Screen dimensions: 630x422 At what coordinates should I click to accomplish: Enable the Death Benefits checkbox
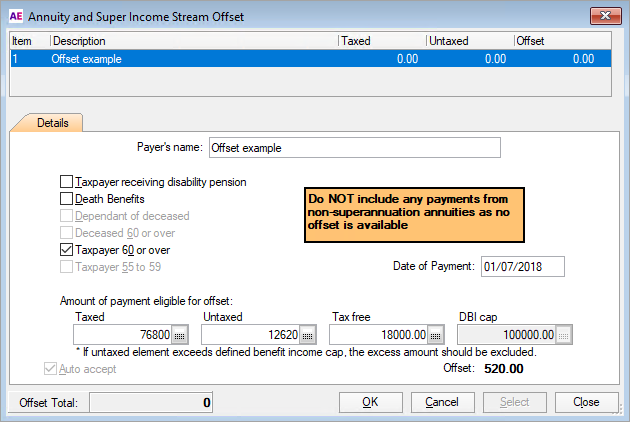pos(67,199)
